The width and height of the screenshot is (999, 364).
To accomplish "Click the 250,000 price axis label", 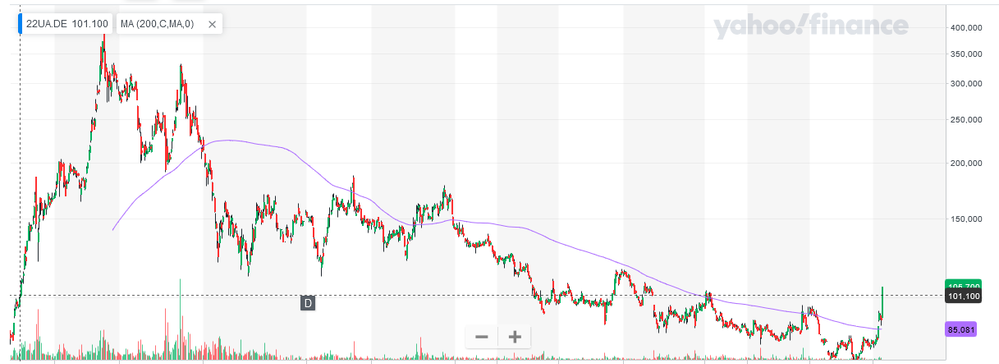I will (x=966, y=120).
